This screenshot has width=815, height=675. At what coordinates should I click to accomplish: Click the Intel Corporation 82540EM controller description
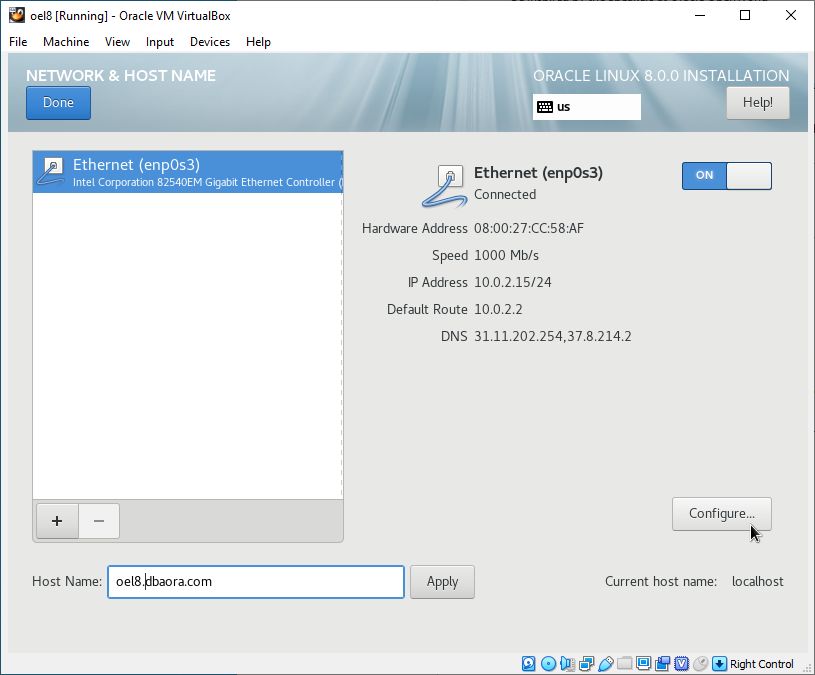pos(208,182)
